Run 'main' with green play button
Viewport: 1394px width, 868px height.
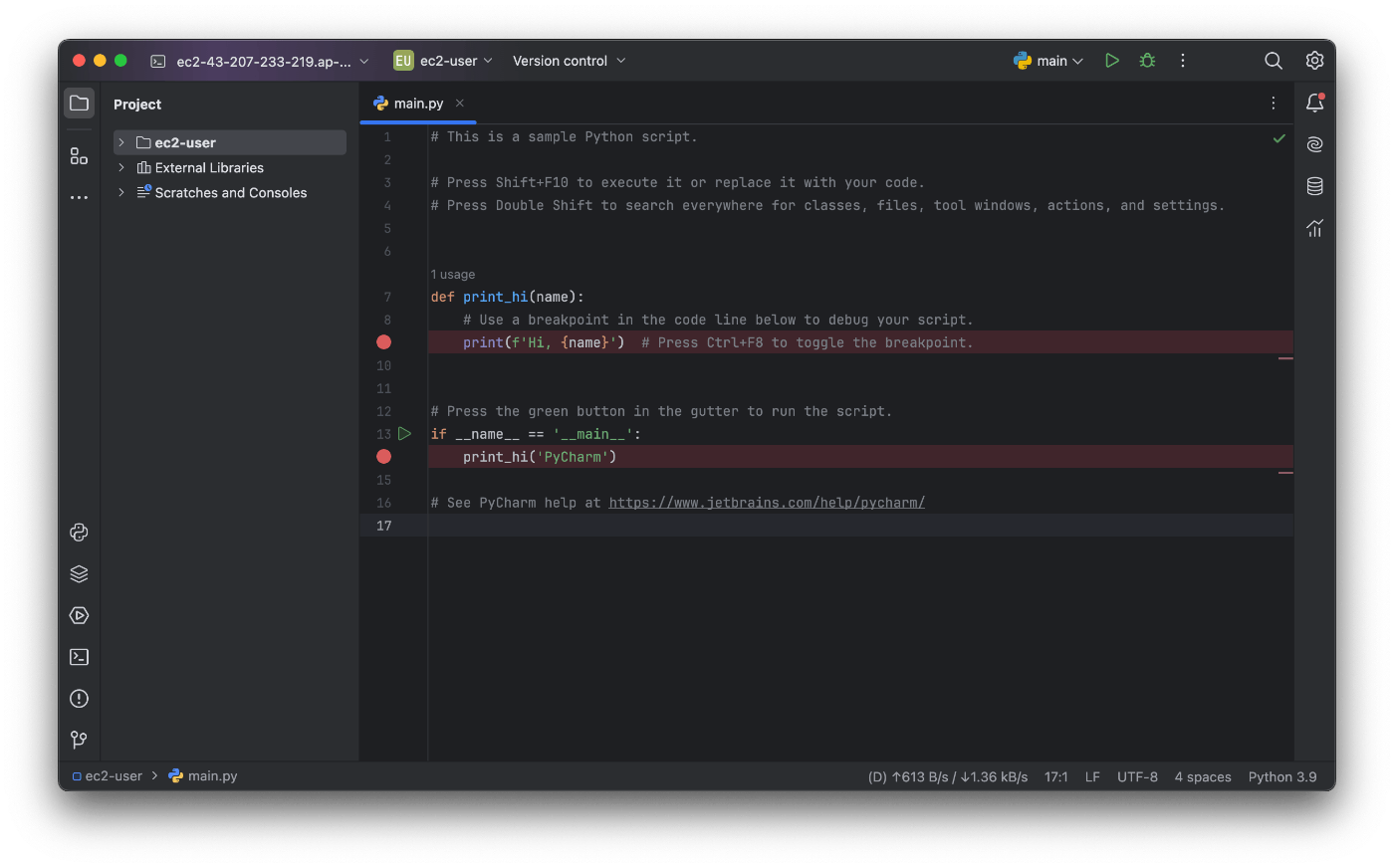(x=1112, y=61)
